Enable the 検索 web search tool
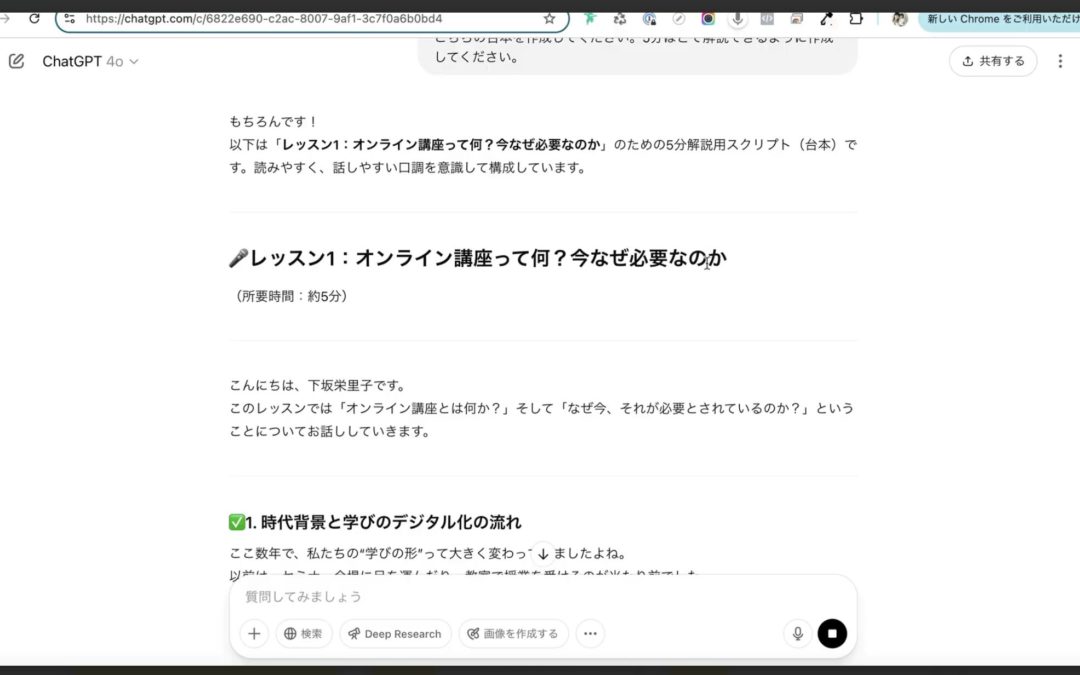The width and height of the screenshot is (1080, 675). (304, 633)
